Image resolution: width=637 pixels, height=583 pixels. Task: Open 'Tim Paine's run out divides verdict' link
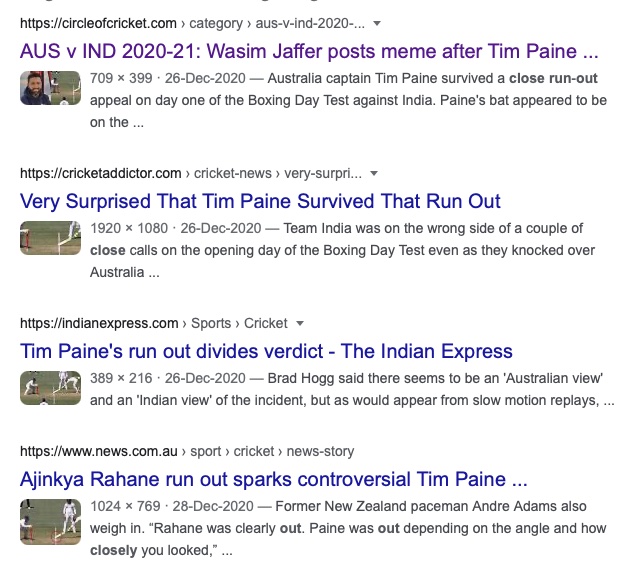(266, 351)
